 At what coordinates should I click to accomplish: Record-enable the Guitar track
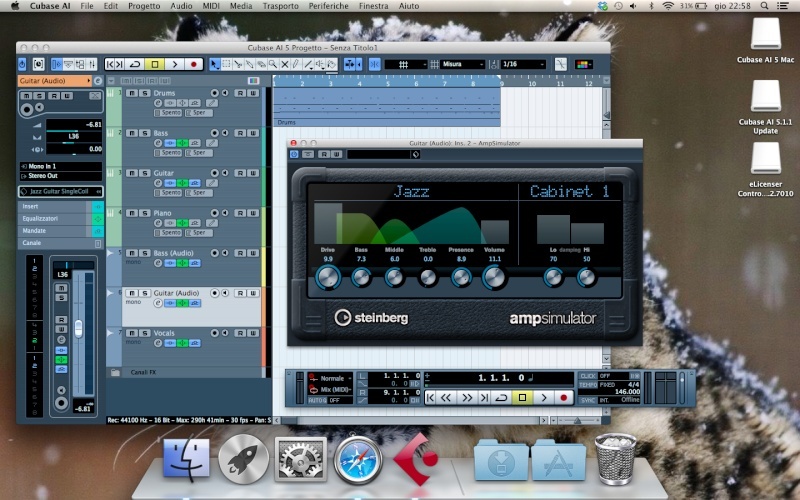[x=215, y=173]
